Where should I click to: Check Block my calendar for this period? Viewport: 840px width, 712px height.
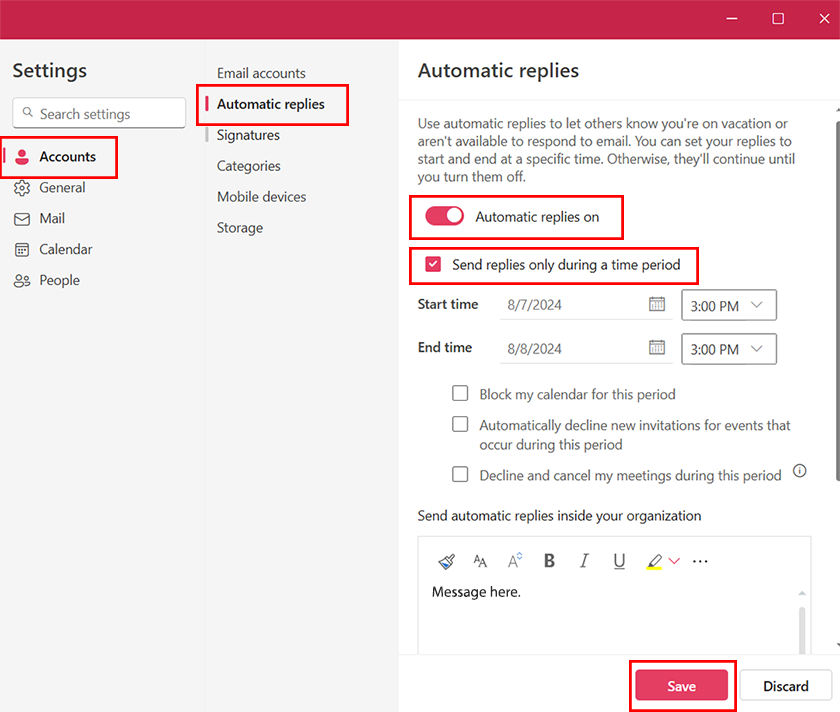coord(460,393)
